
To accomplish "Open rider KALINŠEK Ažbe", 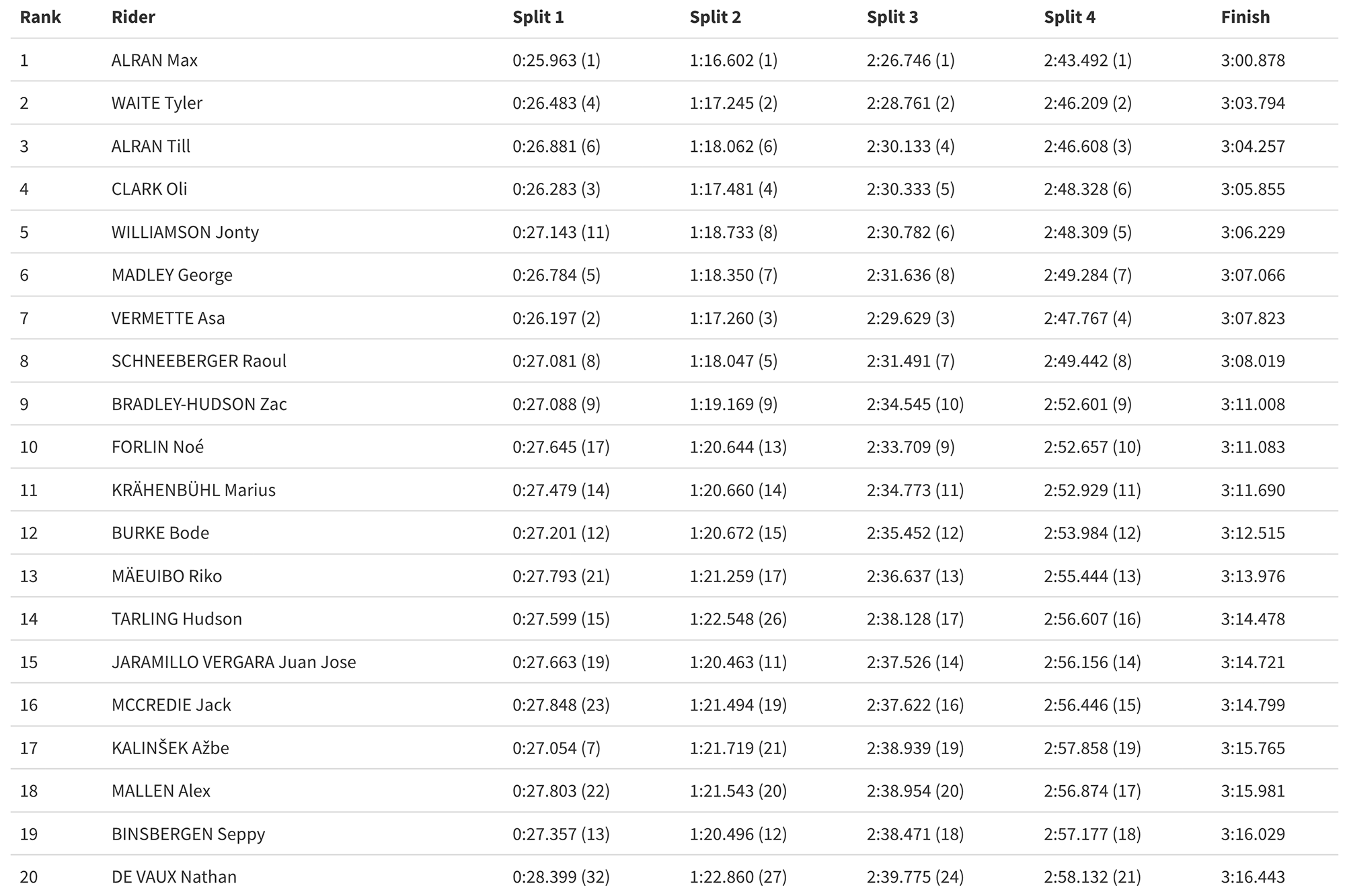I will pyautogui.click(x=170, y=747).
